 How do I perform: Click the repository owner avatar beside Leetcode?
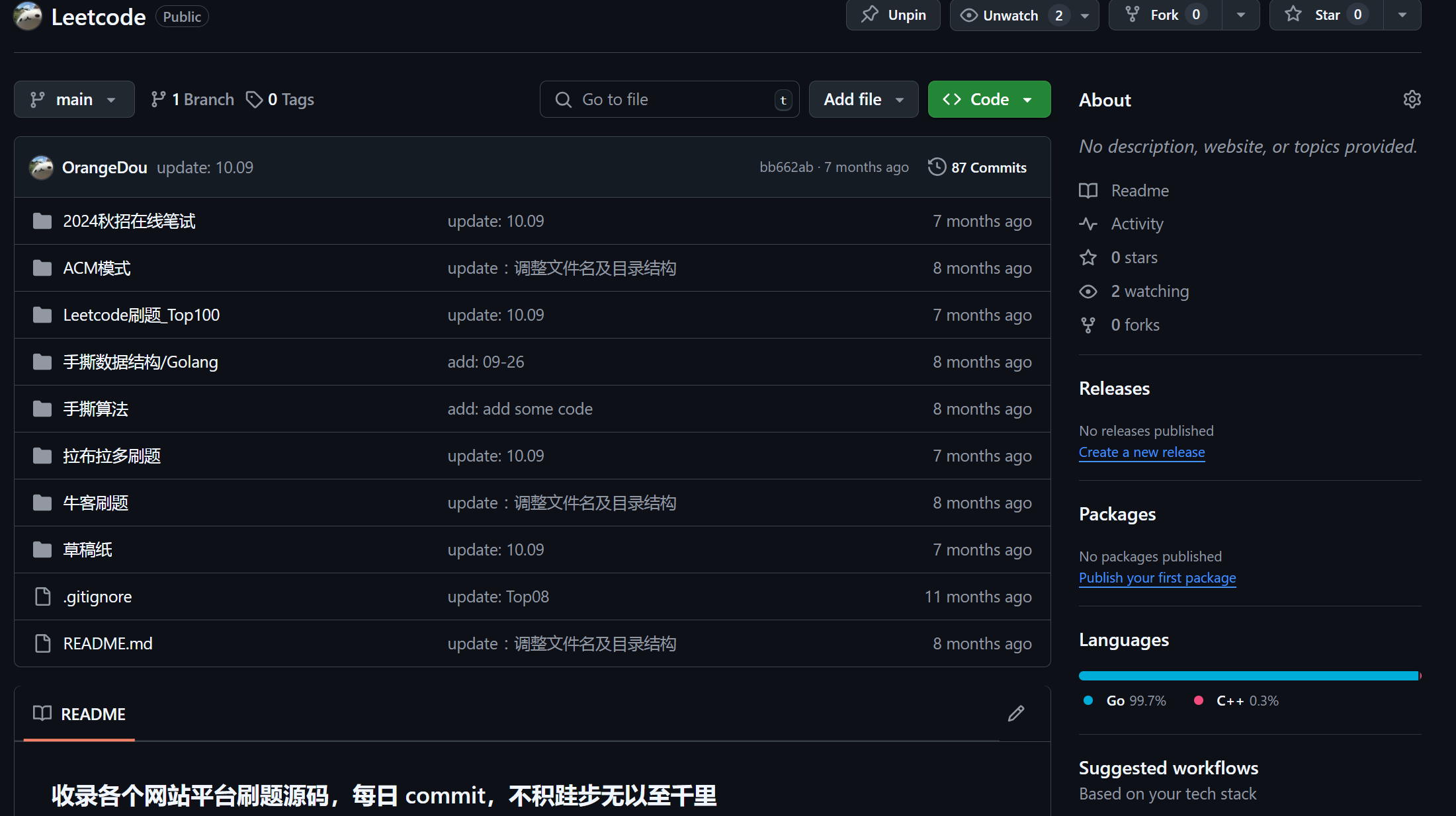pyautogui.click(x=28, y=17)
